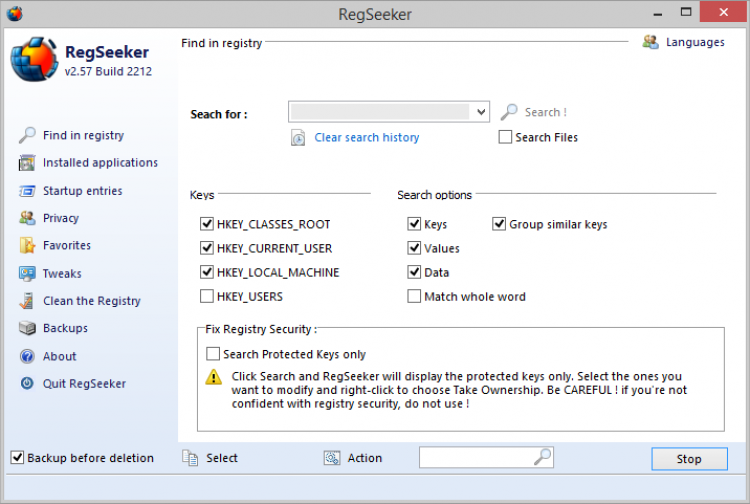Toggle Group similar keys checkbox

coord(499,224)
